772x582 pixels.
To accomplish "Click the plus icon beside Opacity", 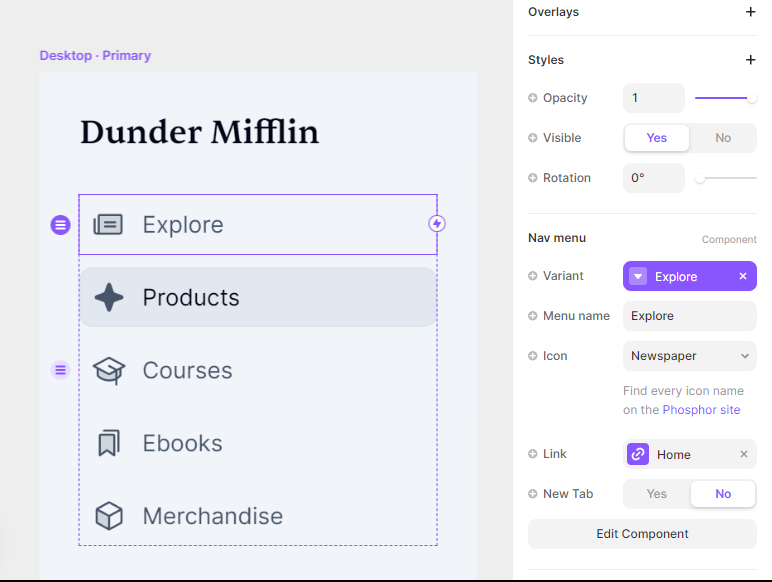I will tap(532, 98).
